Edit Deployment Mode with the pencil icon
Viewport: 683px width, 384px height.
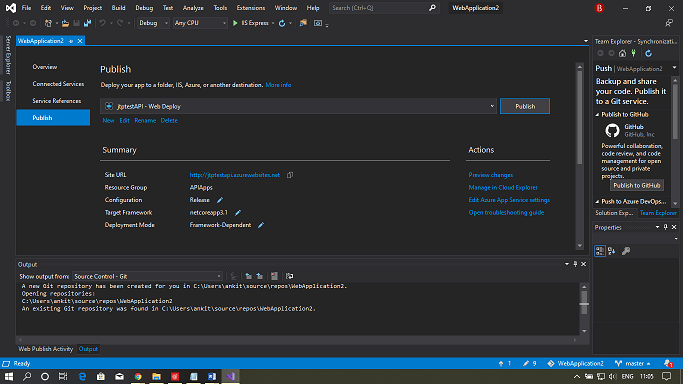click(261, 225)
